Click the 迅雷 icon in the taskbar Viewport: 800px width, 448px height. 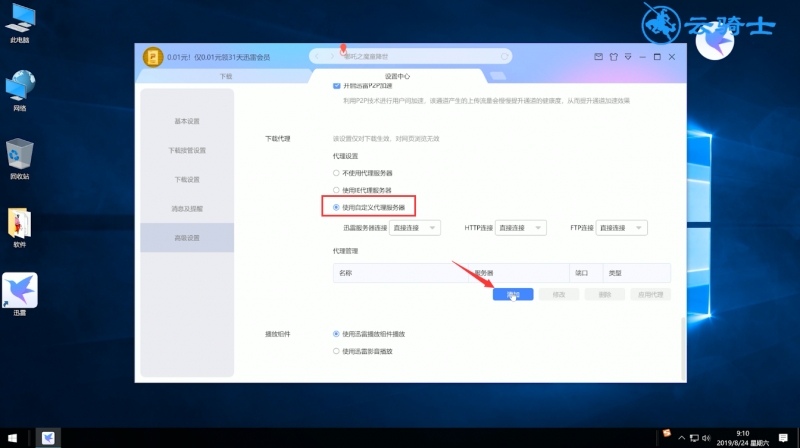pyautogui.click(x=48, y=438)
